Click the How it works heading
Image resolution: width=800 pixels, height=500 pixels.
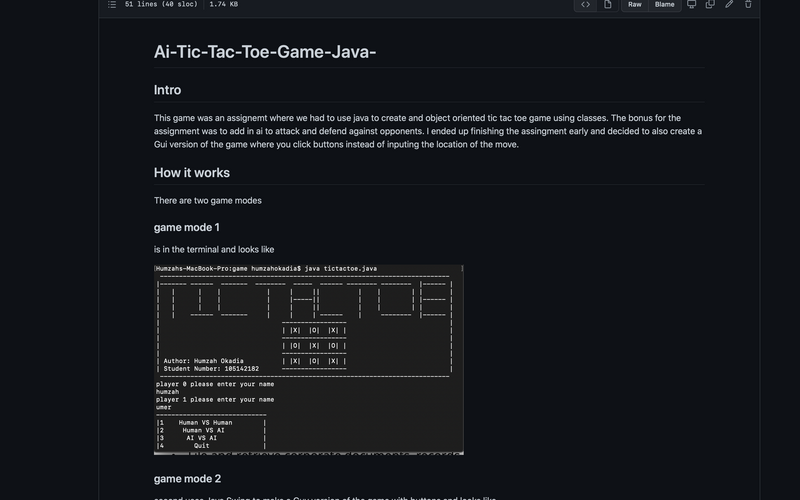(x=191, y=173)
